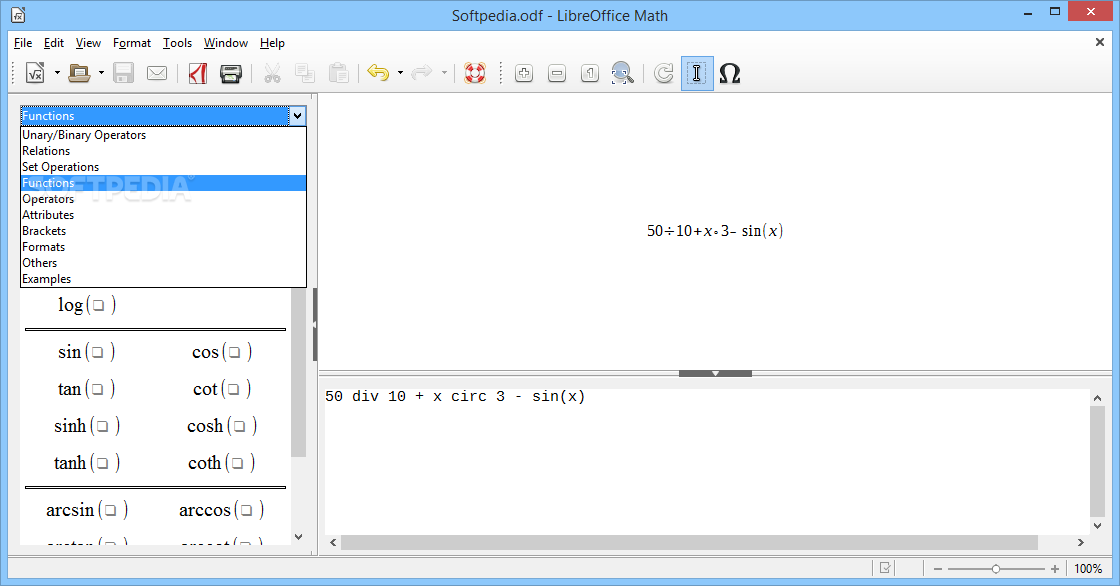Click the New formula document icon
The height and width of the screenshot is (586, 1120).
click(35, 73)
